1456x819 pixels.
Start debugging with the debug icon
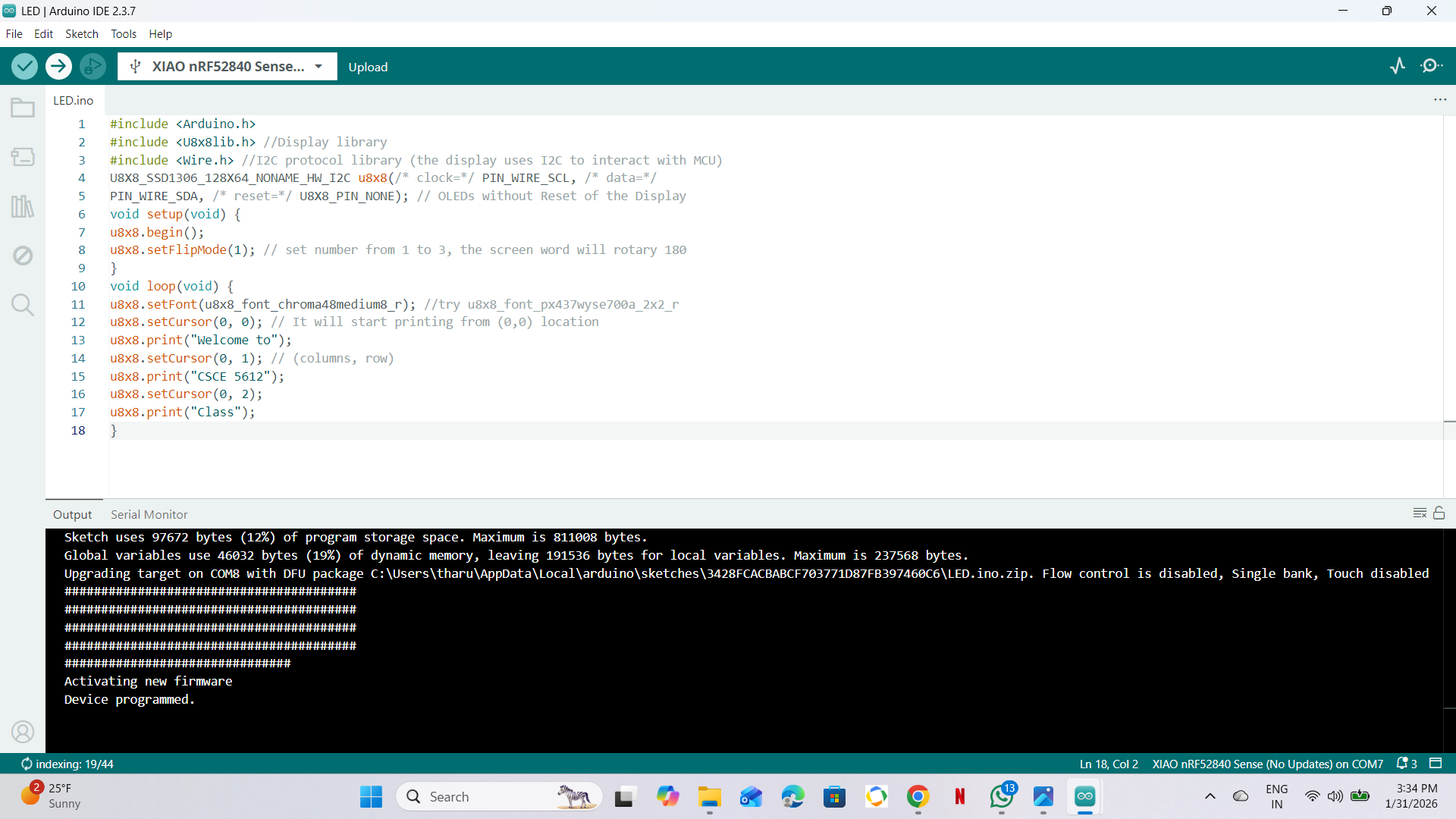(93, 67)
